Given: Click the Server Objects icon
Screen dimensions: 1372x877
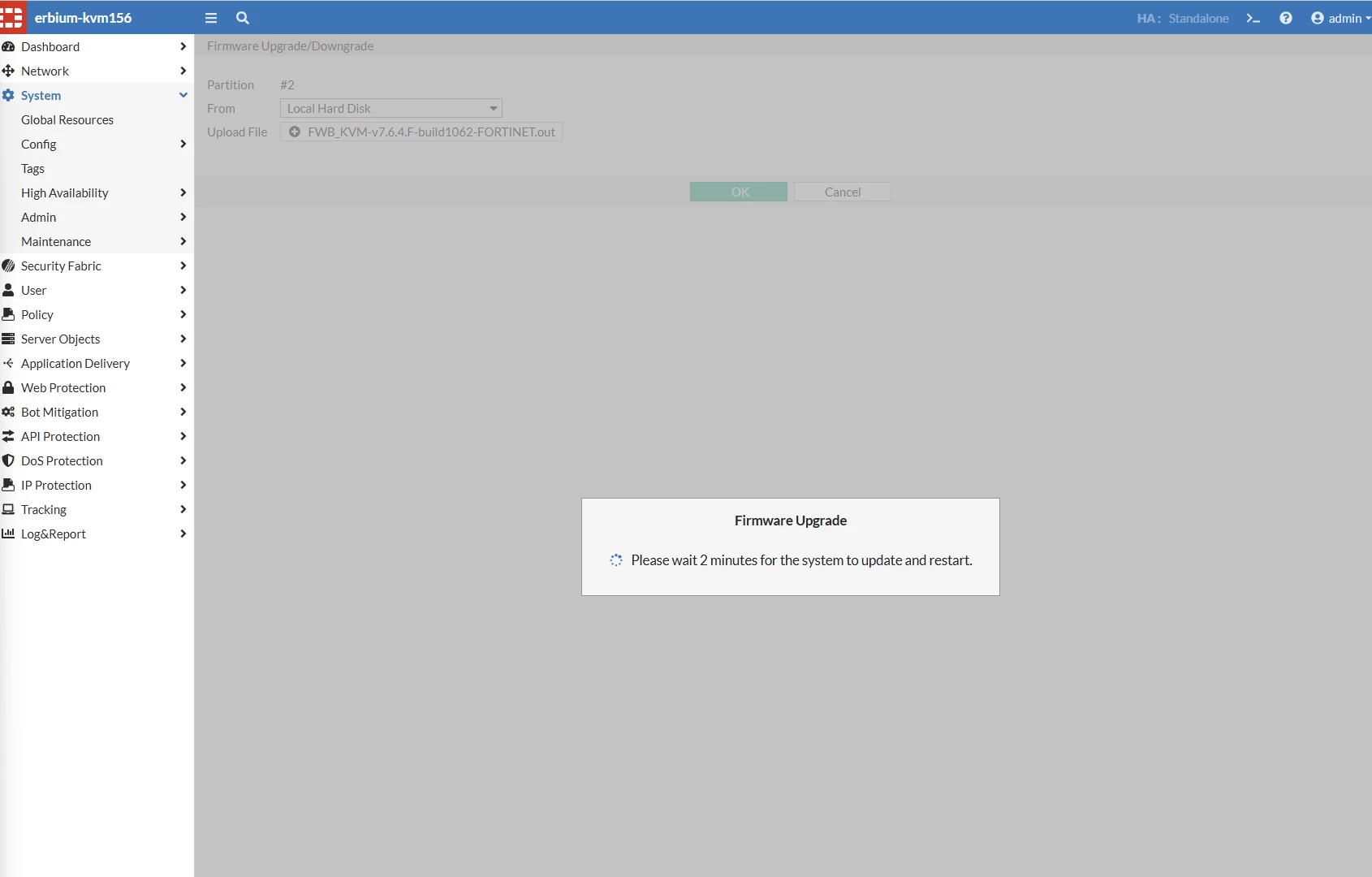Looking at the screenshot, I should [8, 339].
